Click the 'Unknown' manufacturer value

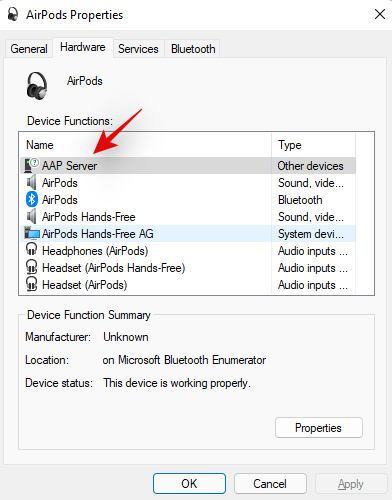pos(126,337)
